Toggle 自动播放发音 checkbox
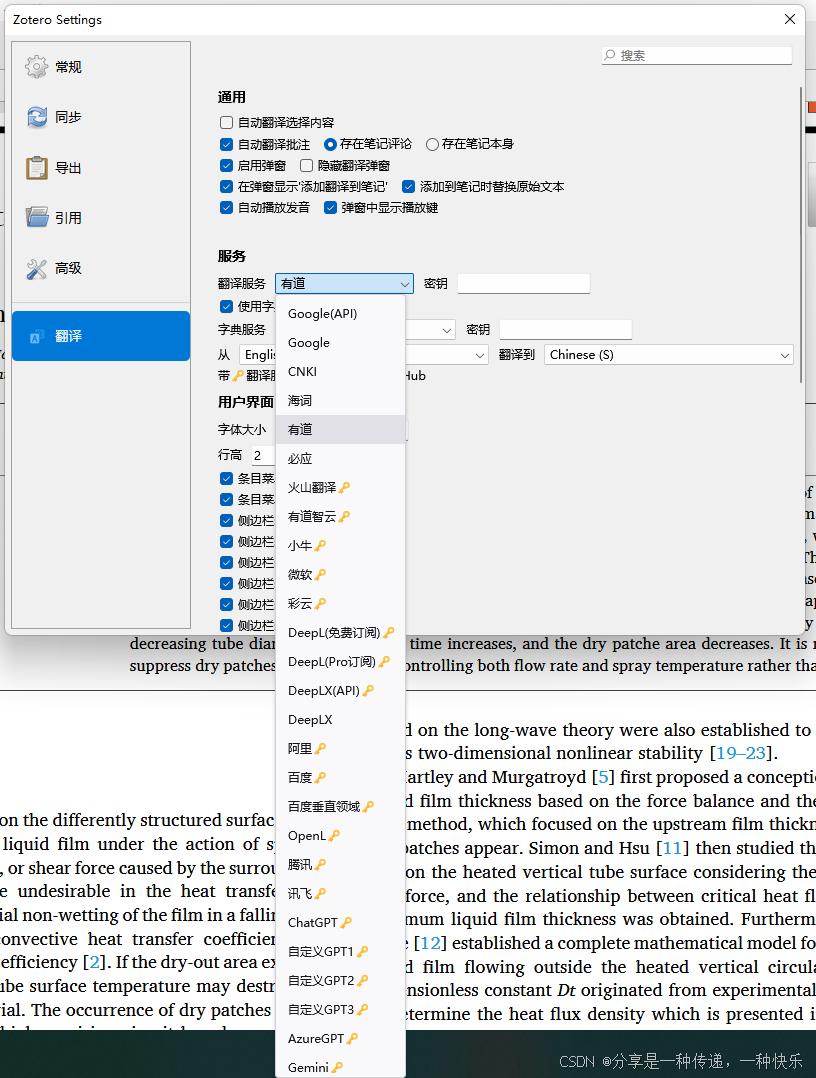Image resolution: width=816 pixels, height=1078 pixels. click(226, 208)
